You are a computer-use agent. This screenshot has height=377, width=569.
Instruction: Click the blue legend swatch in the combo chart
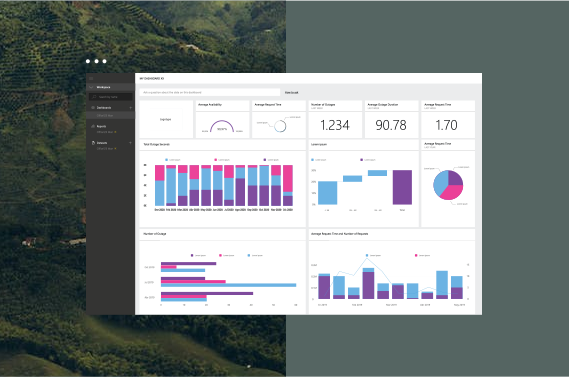tap(367, 255)
